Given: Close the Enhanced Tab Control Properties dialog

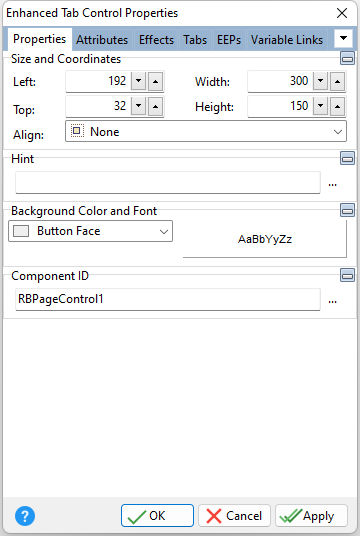Looking at the screenshot, I should (342, 13).
